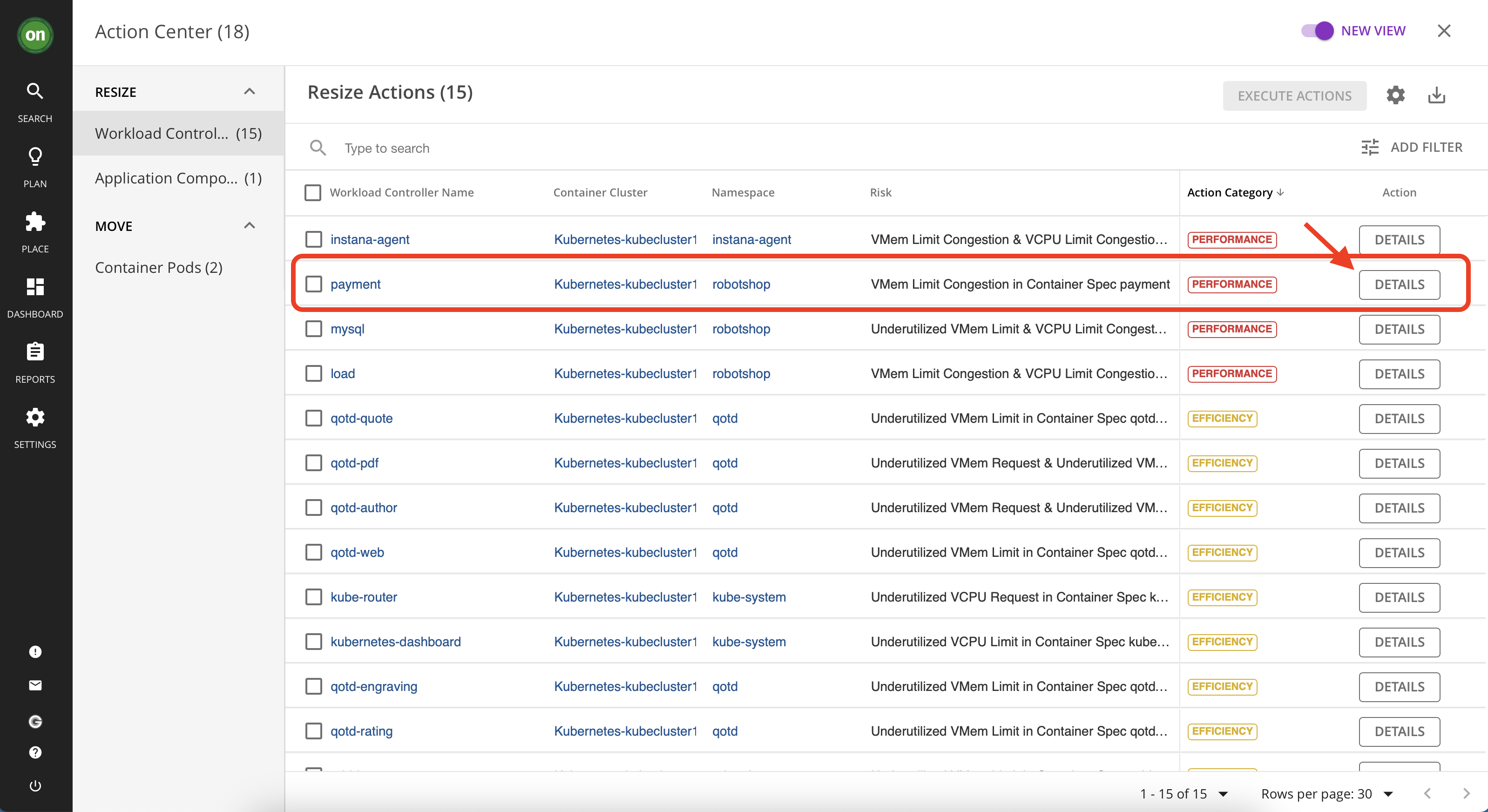Open the instana-agent namespace link
The width and height of the screenshot is (1488, 812).
coord(751,239)
